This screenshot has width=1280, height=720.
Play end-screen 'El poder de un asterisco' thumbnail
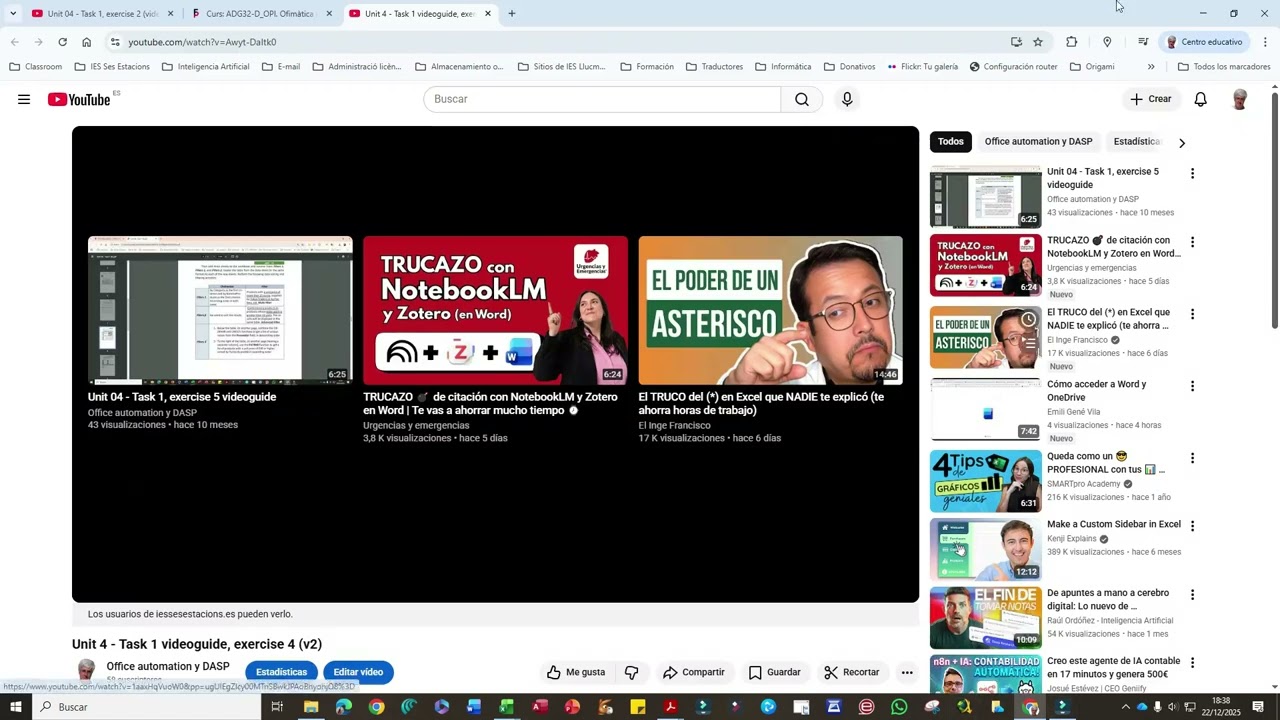[770, 310]
